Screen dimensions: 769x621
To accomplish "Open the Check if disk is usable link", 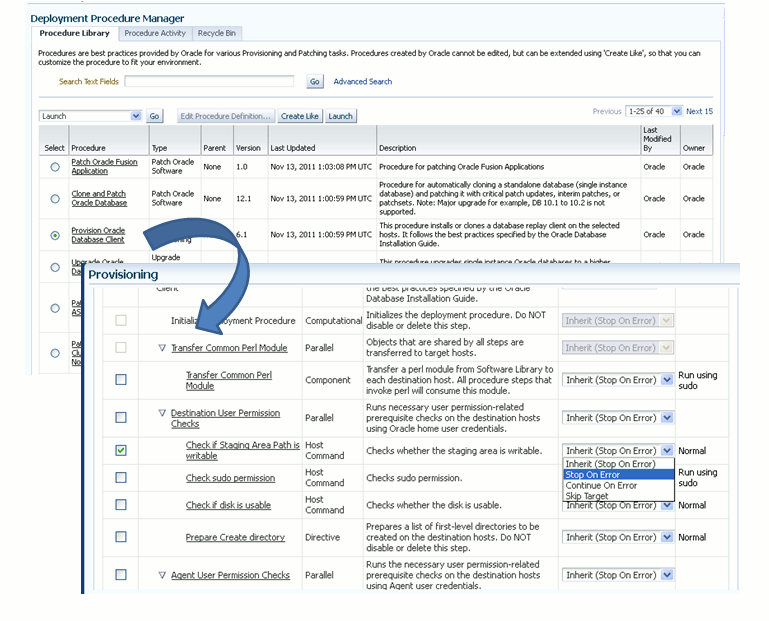I will (x=228, y=505).
